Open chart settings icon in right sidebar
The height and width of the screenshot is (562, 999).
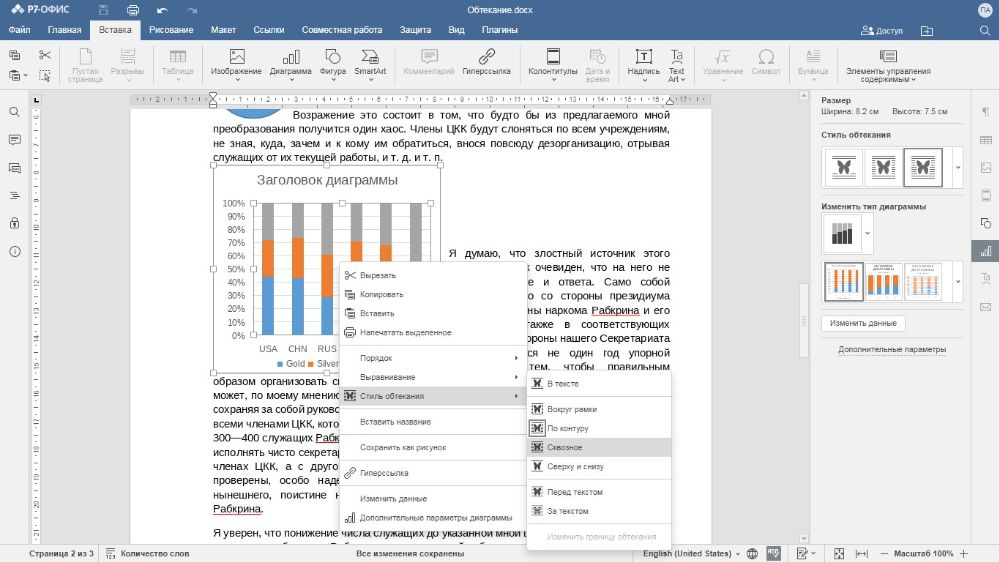pyautogui.click(x=985, y=251)
